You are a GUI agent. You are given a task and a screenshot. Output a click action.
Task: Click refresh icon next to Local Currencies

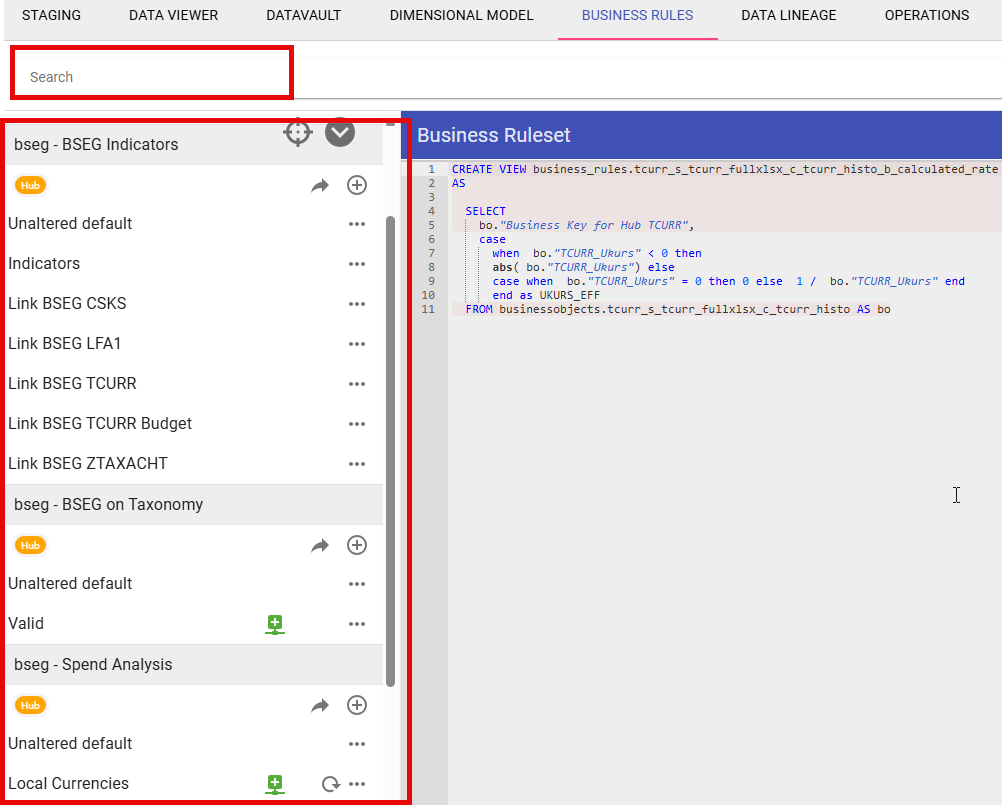coord(330,784)
